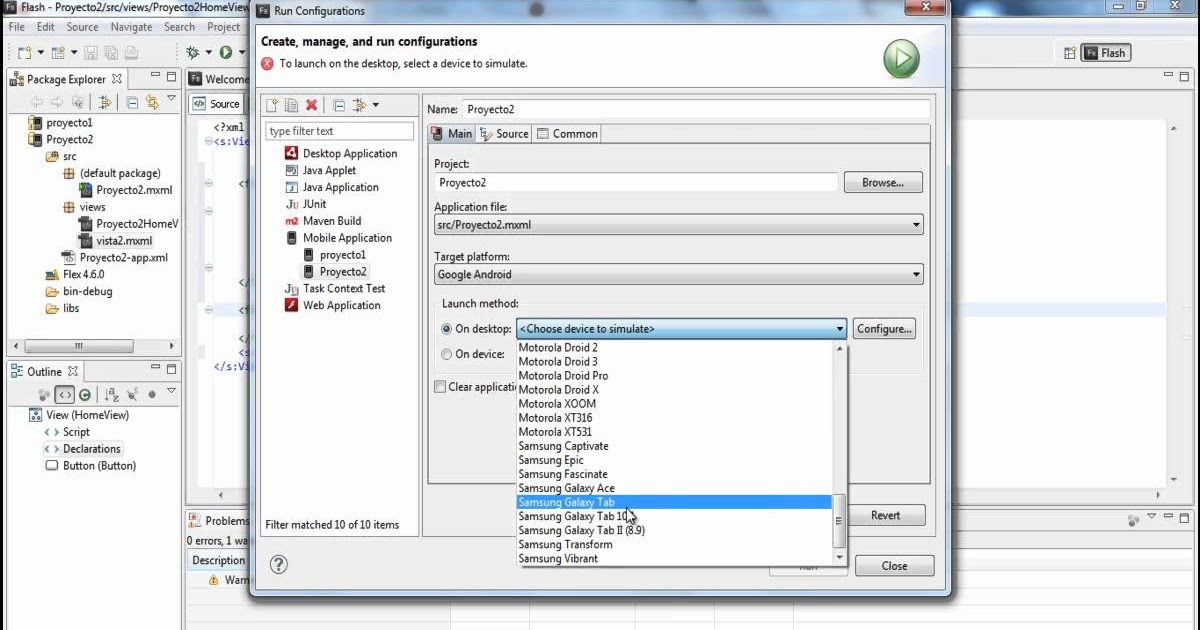Click the Close button in dialog
The width and height of the screenshot is (1200, 630).
894,565
